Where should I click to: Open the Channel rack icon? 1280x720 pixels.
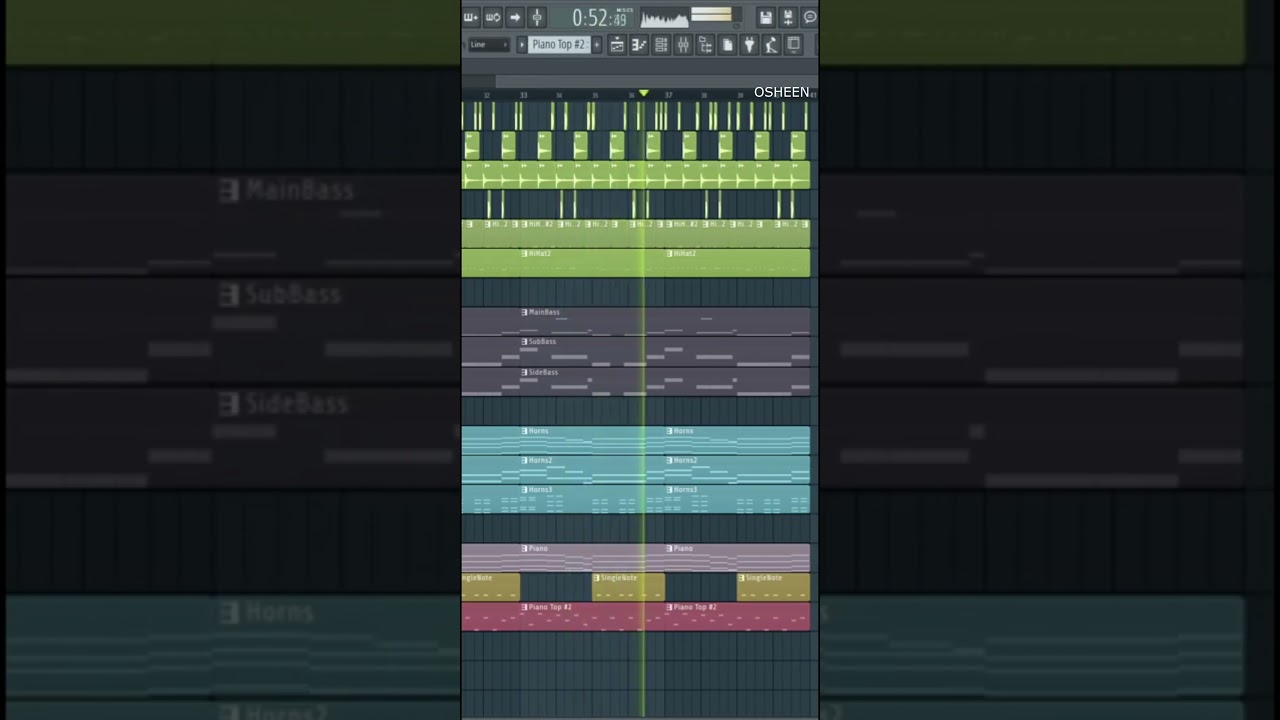click(x=661, y=45)
